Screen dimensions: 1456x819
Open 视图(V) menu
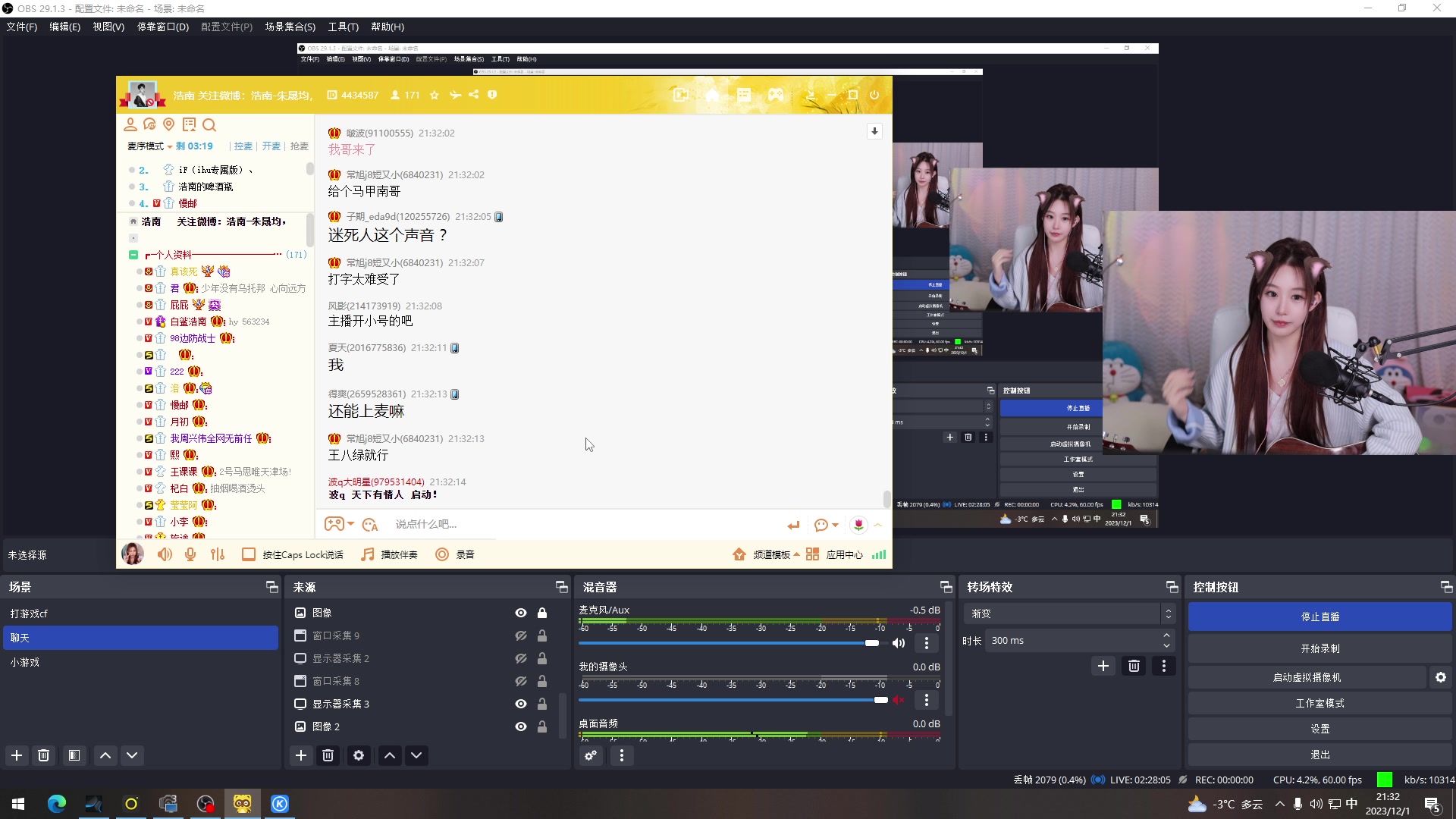pos(108,27)
